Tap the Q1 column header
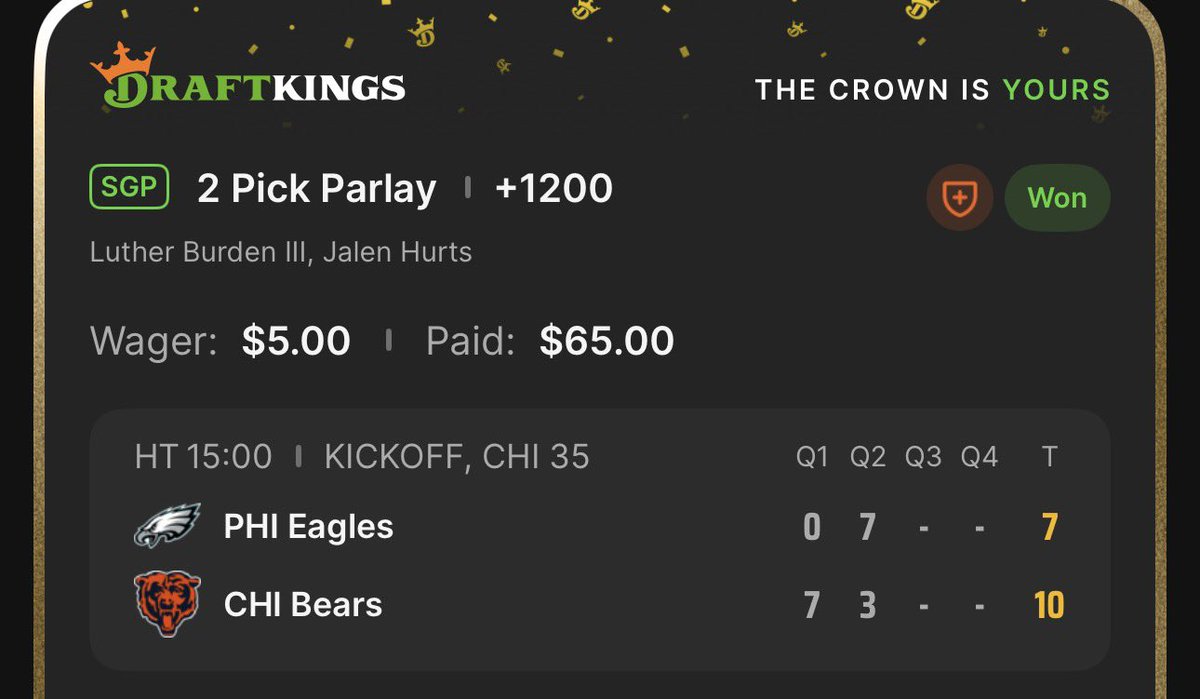1200x699 pixels. 812,457
